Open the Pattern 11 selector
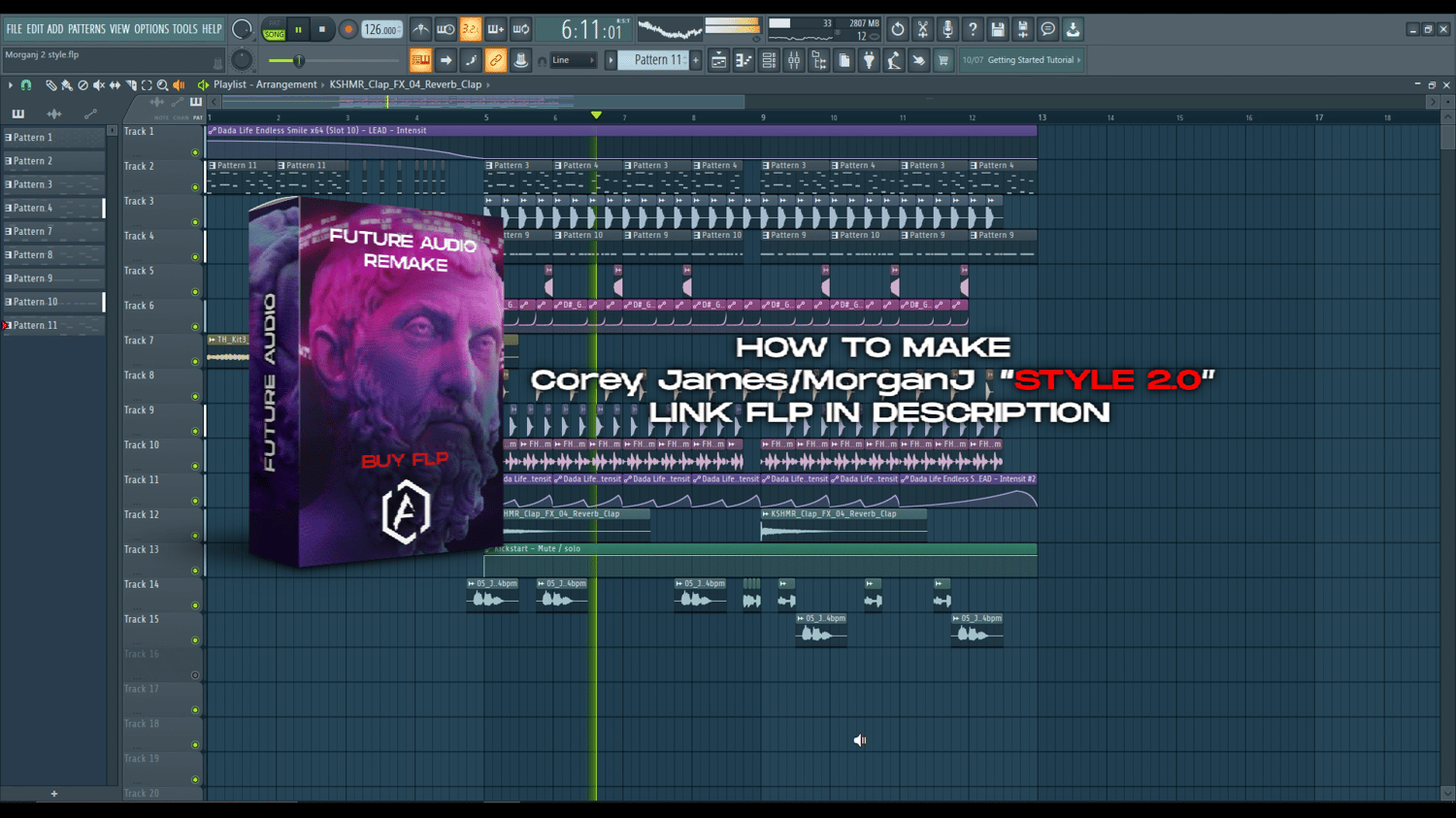The image size is (1456, 818). click(655, 60)
